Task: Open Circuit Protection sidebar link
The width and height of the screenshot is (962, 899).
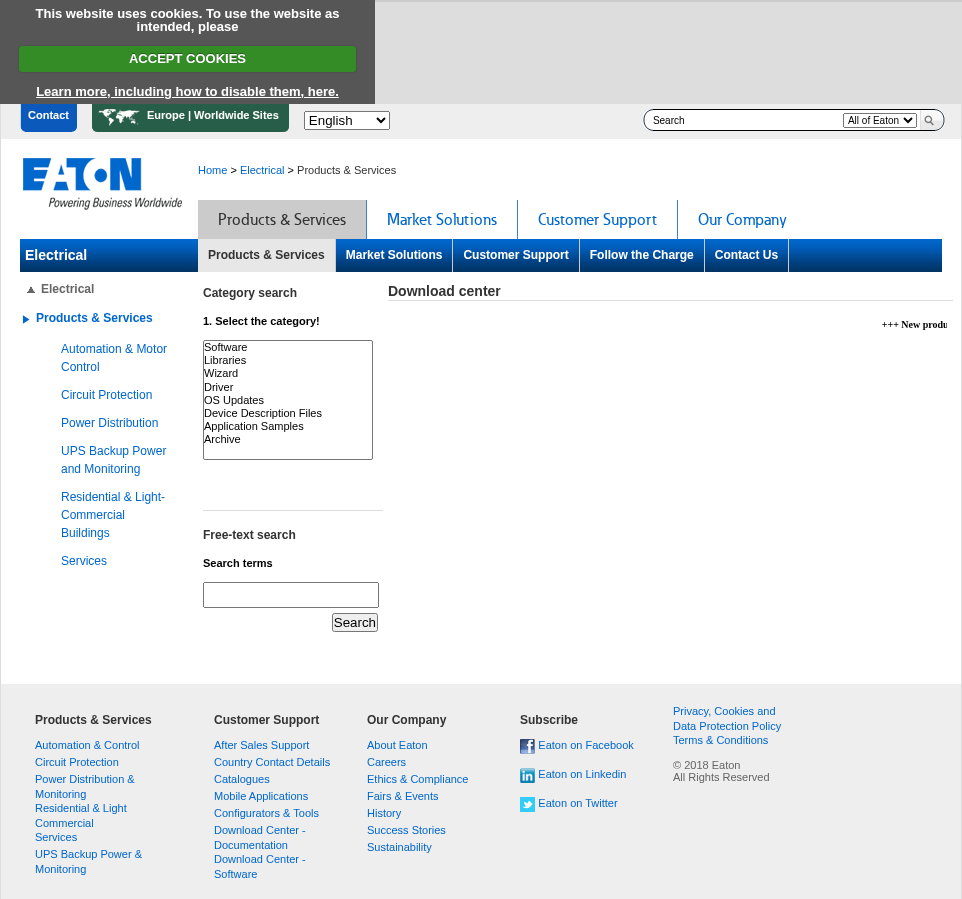Action: [106, 395]
